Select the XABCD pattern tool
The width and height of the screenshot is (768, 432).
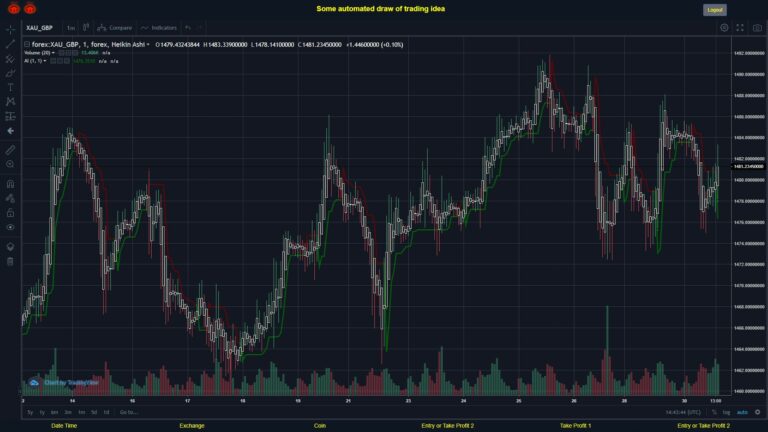tap(10, 101)
